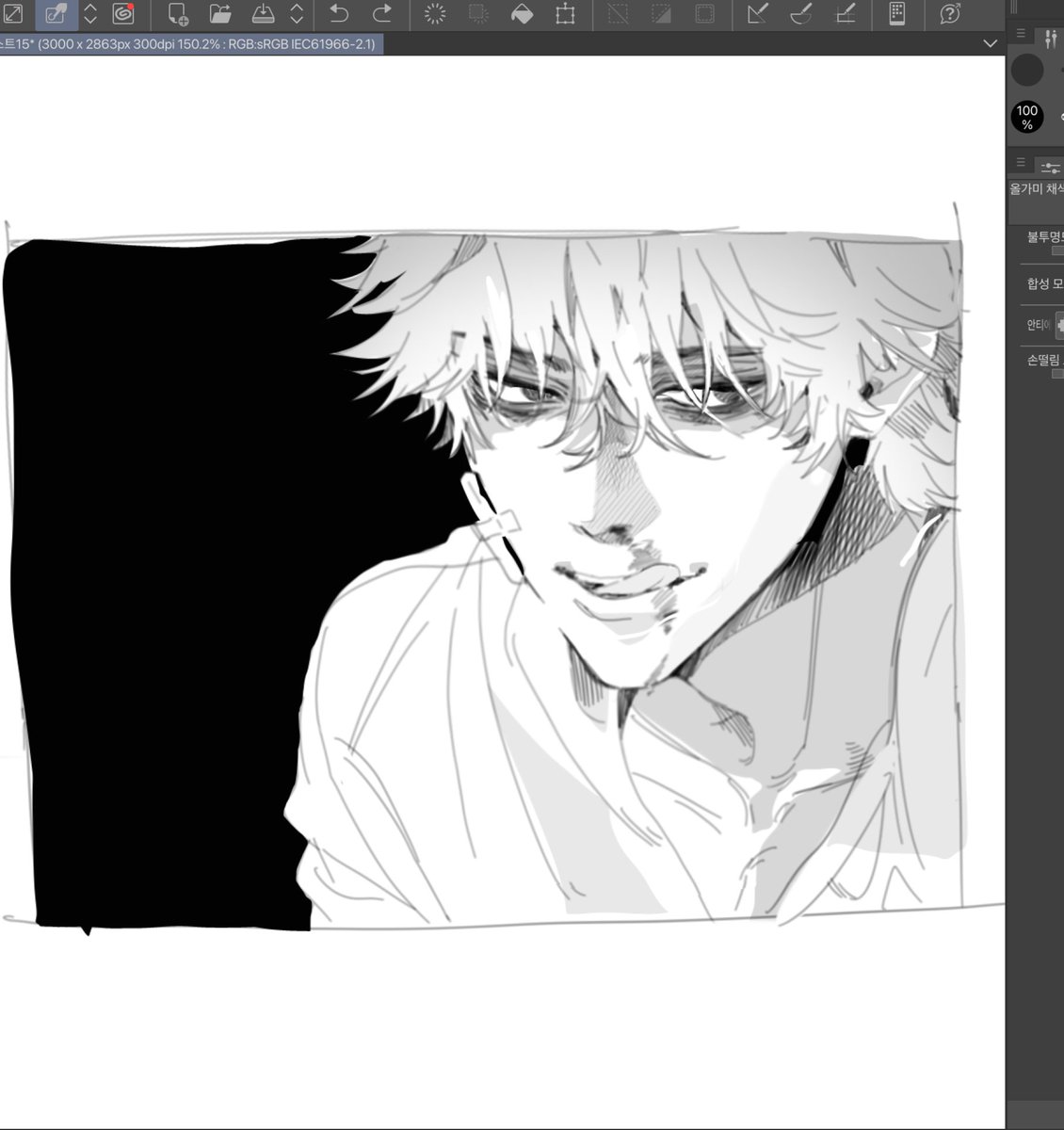The image size is (1064, 1130).
Task: Activate Scale/Rotate transform icon
Action: 565,14
